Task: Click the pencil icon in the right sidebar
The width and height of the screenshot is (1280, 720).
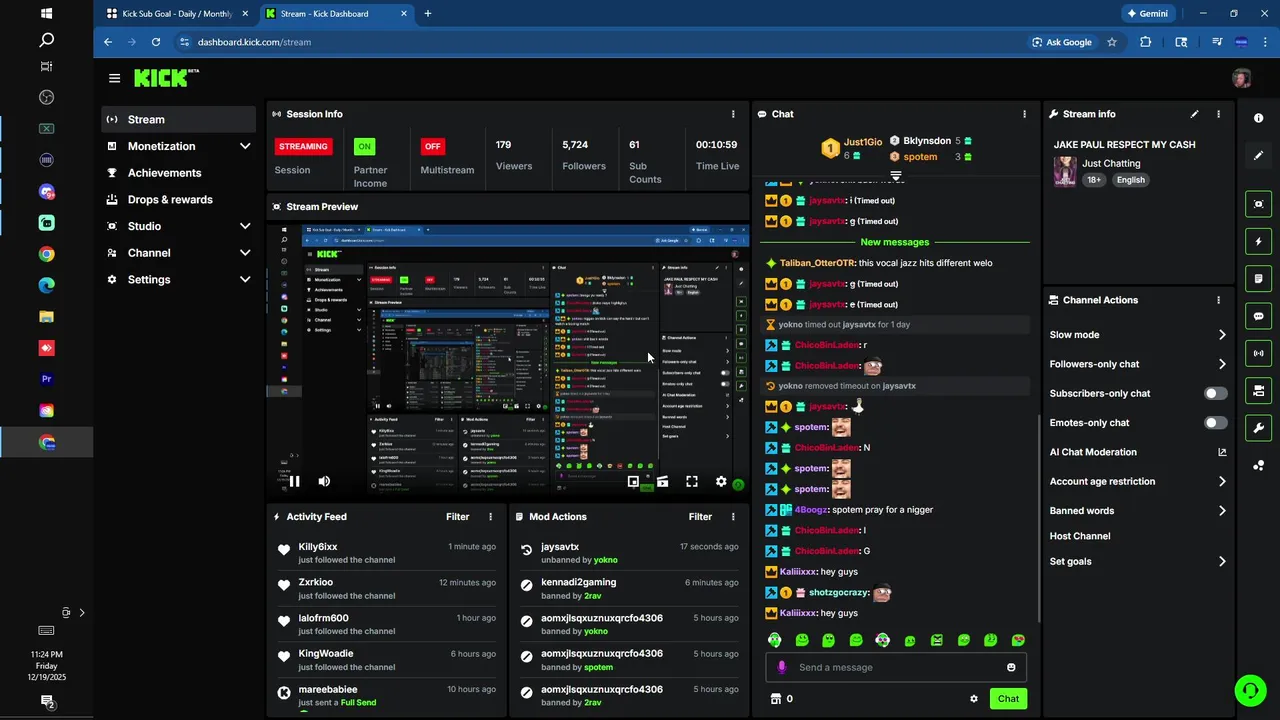Action: (1258, 155)
